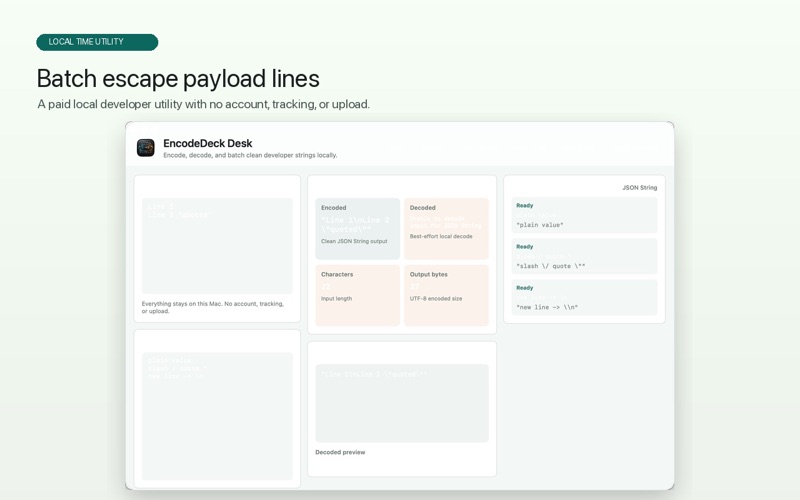This screenshot has height=500, width=800.
Task: Click the JSON String mode label
Action: pos(639,188)
